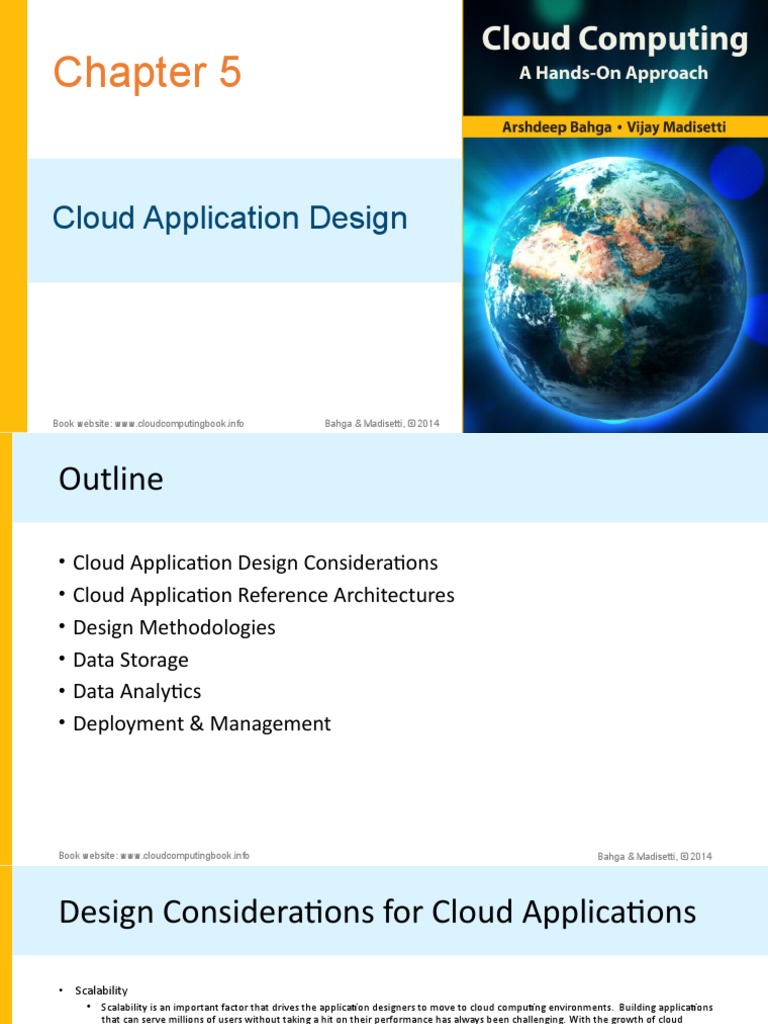This screenshot has width=768, height=1024.
Task: Click the Chapter 5 heading
Action: coord(147,73)
